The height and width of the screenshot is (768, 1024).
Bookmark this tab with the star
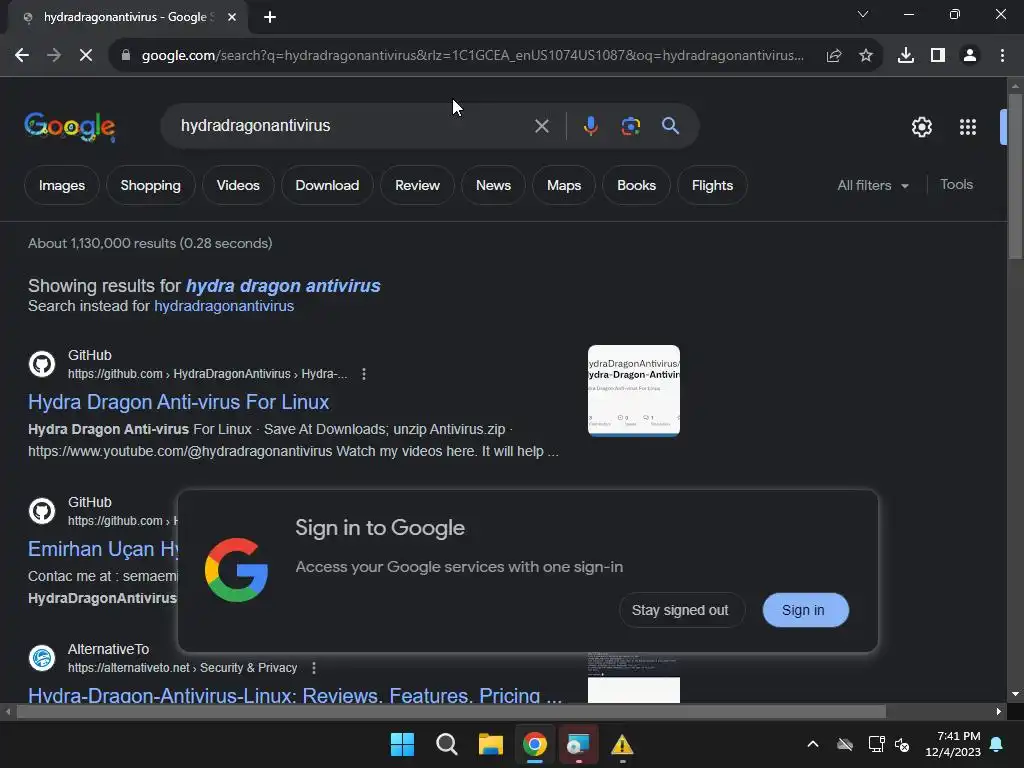pos(866,56)
